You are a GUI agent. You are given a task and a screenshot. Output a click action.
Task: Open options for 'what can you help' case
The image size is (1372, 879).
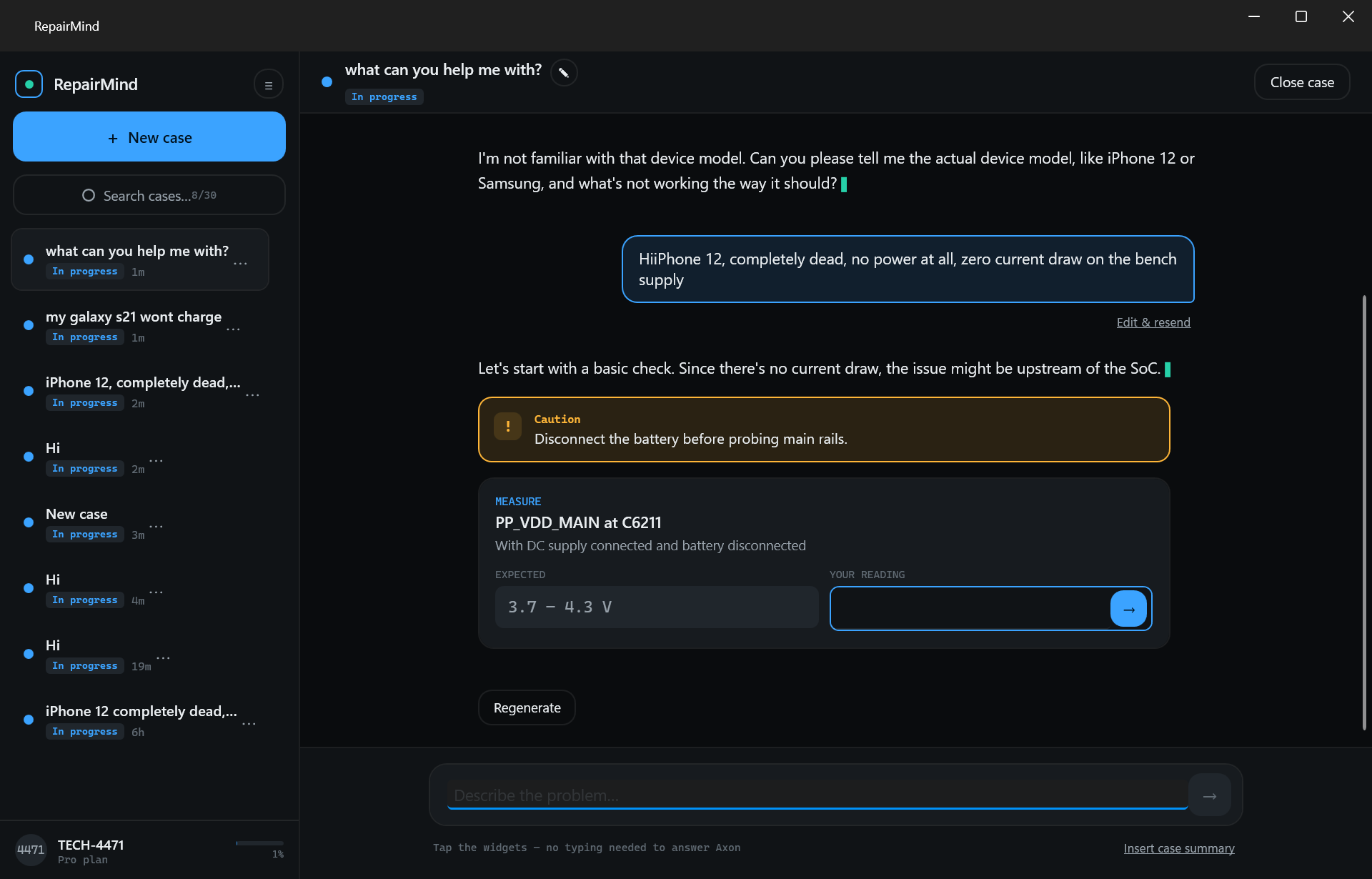point(240,264)
